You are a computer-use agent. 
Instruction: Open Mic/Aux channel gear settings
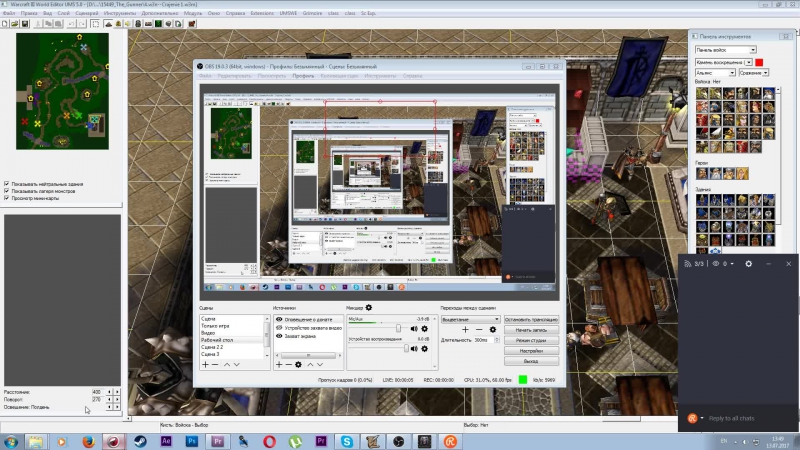[424, 329]
